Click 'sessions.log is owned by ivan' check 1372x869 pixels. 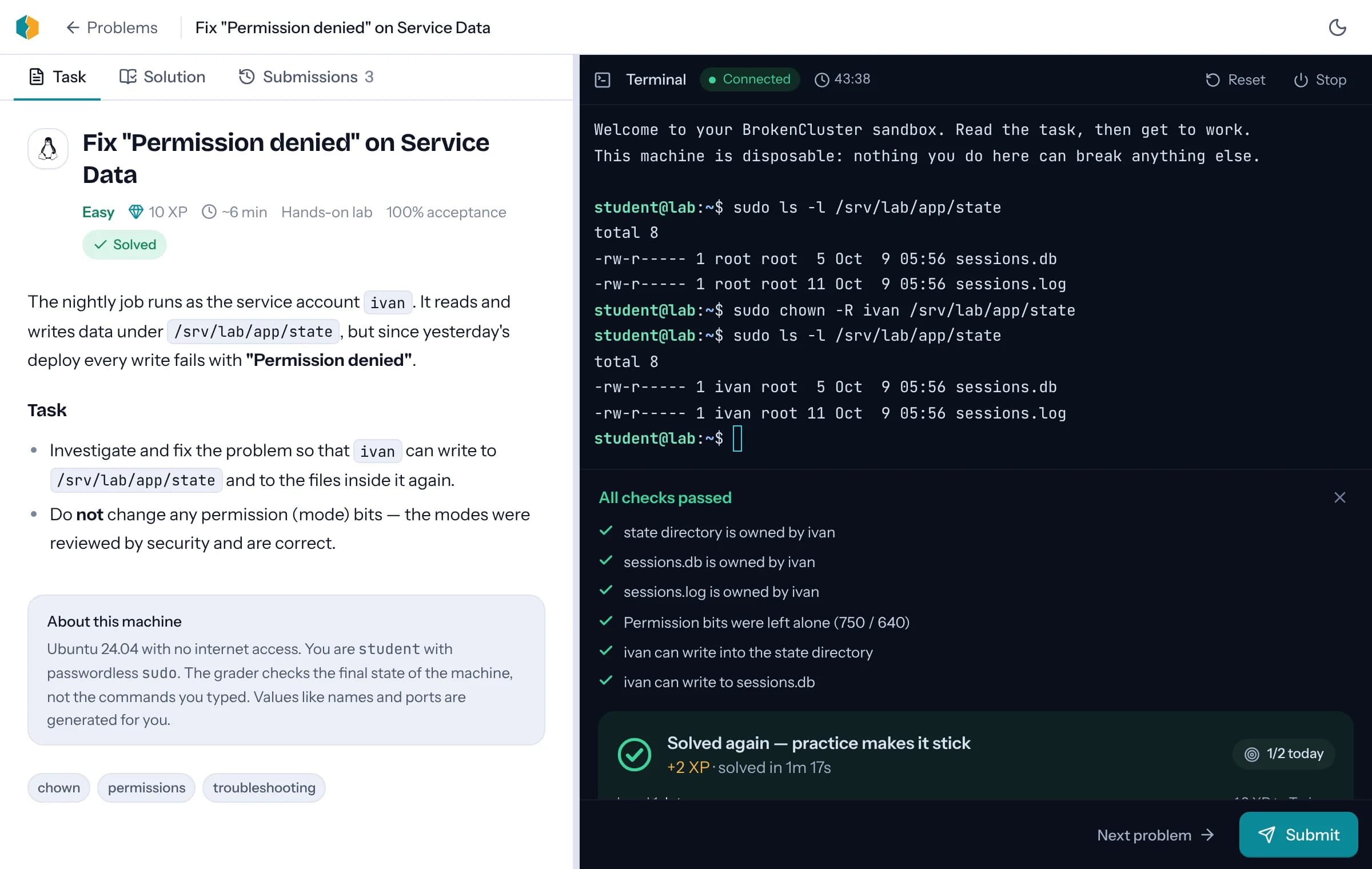tap(721, 592)
